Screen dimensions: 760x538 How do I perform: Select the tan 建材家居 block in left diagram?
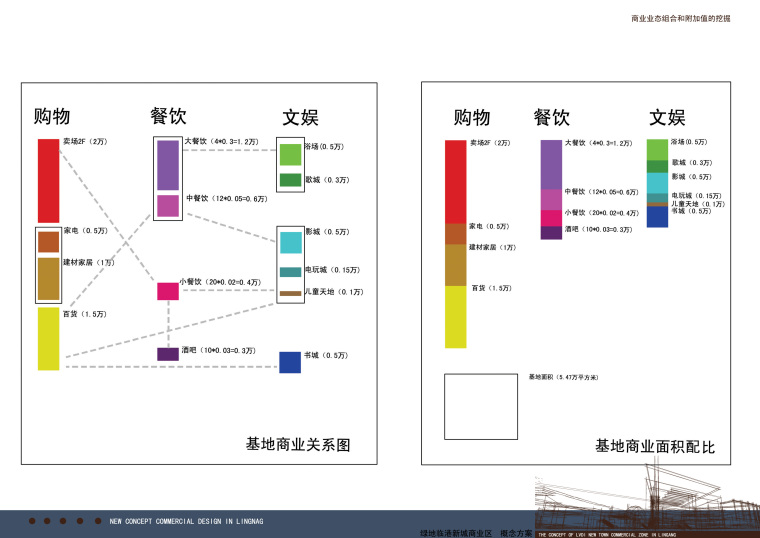pos(48,278)
